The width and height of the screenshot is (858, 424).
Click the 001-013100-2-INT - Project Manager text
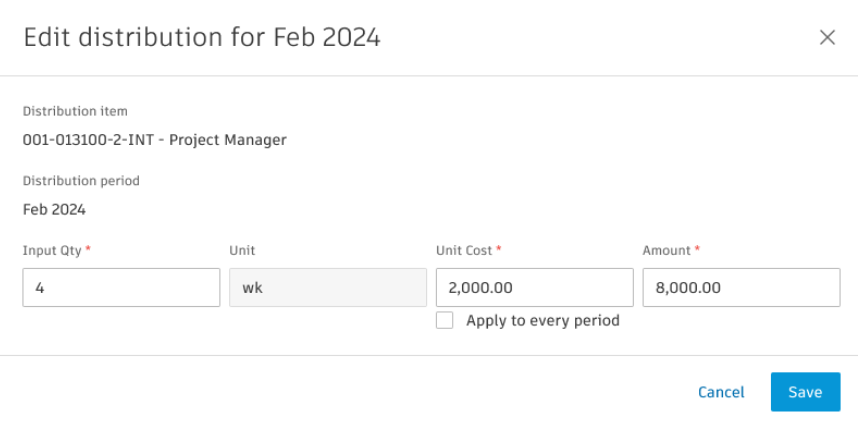(155, 140)
